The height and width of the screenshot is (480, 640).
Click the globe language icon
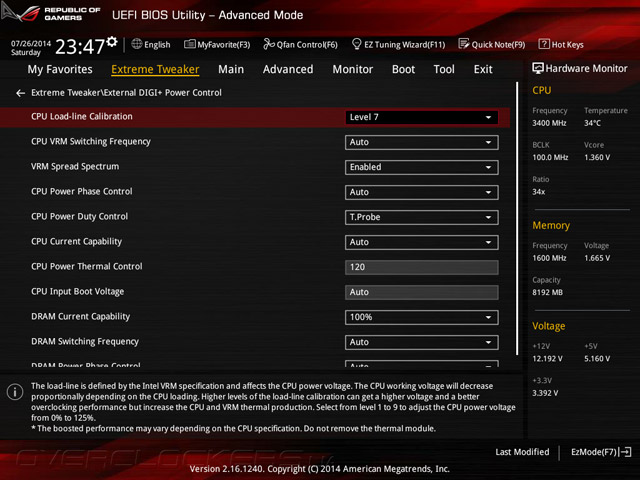tap(137, 44)
